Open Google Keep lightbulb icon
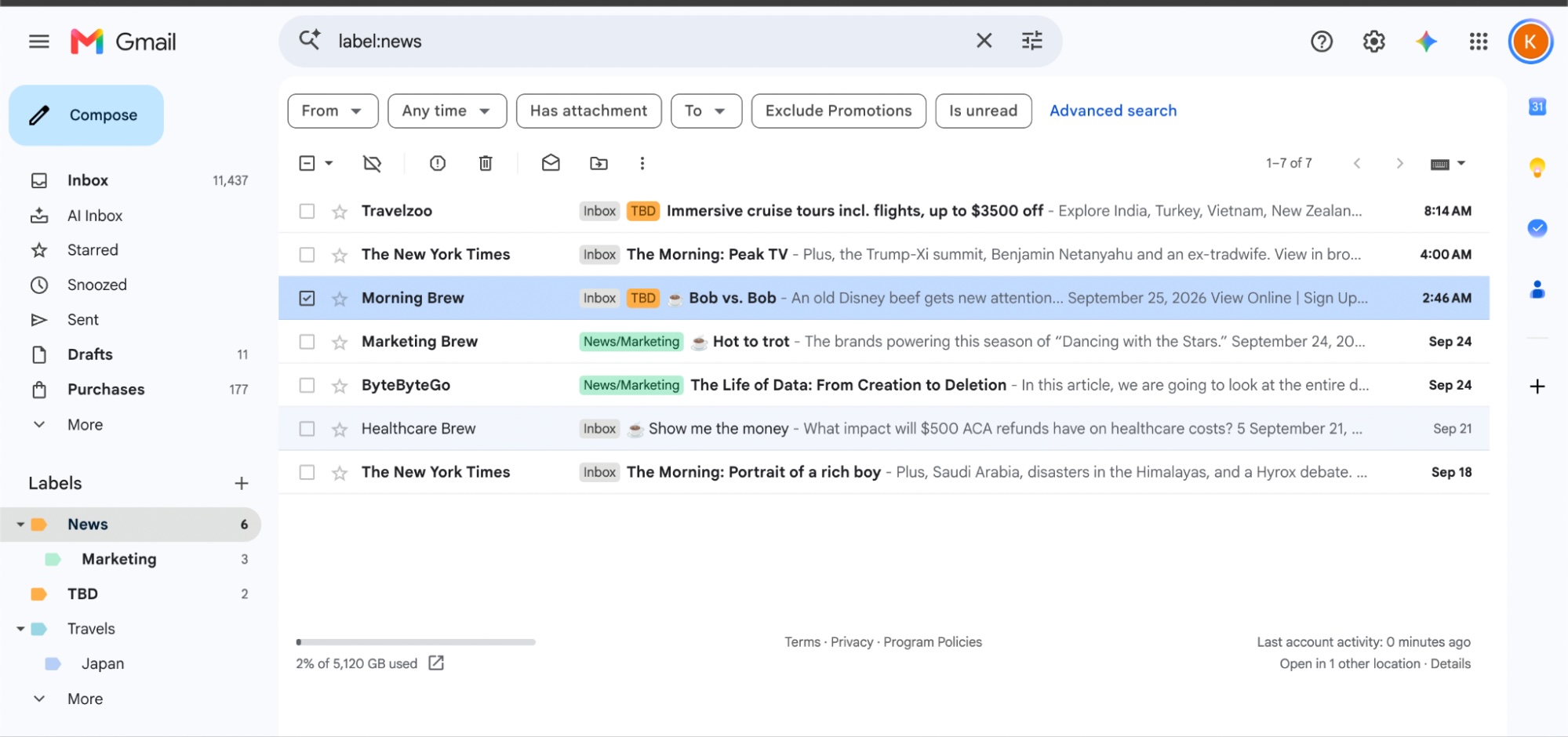The image size is (1568, 737). (x=1537, y=167)
